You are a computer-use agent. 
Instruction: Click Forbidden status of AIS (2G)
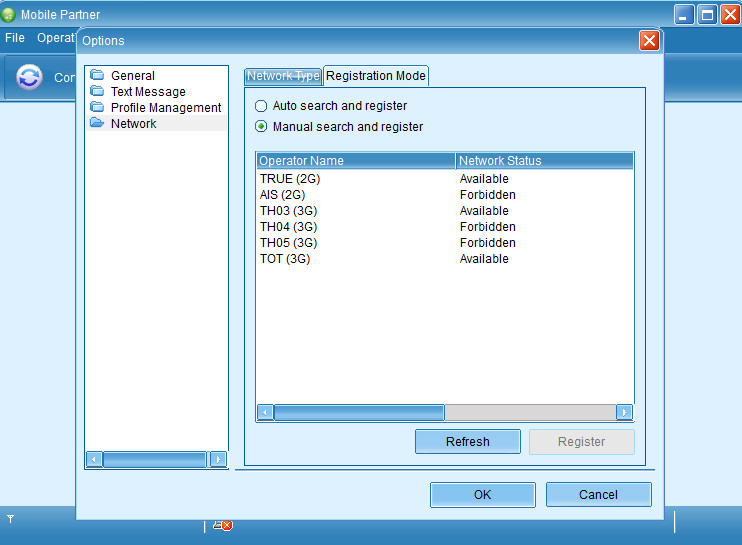tap(487, 195)
